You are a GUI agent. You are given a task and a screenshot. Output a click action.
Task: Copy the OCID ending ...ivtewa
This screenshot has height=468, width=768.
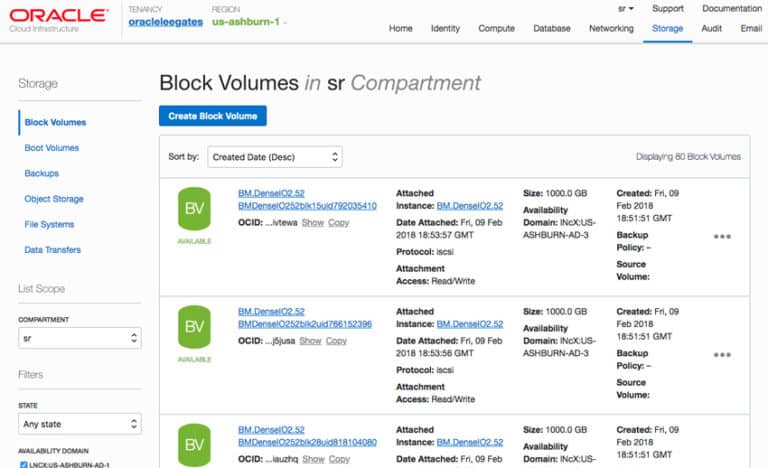(x=338, y=222)
